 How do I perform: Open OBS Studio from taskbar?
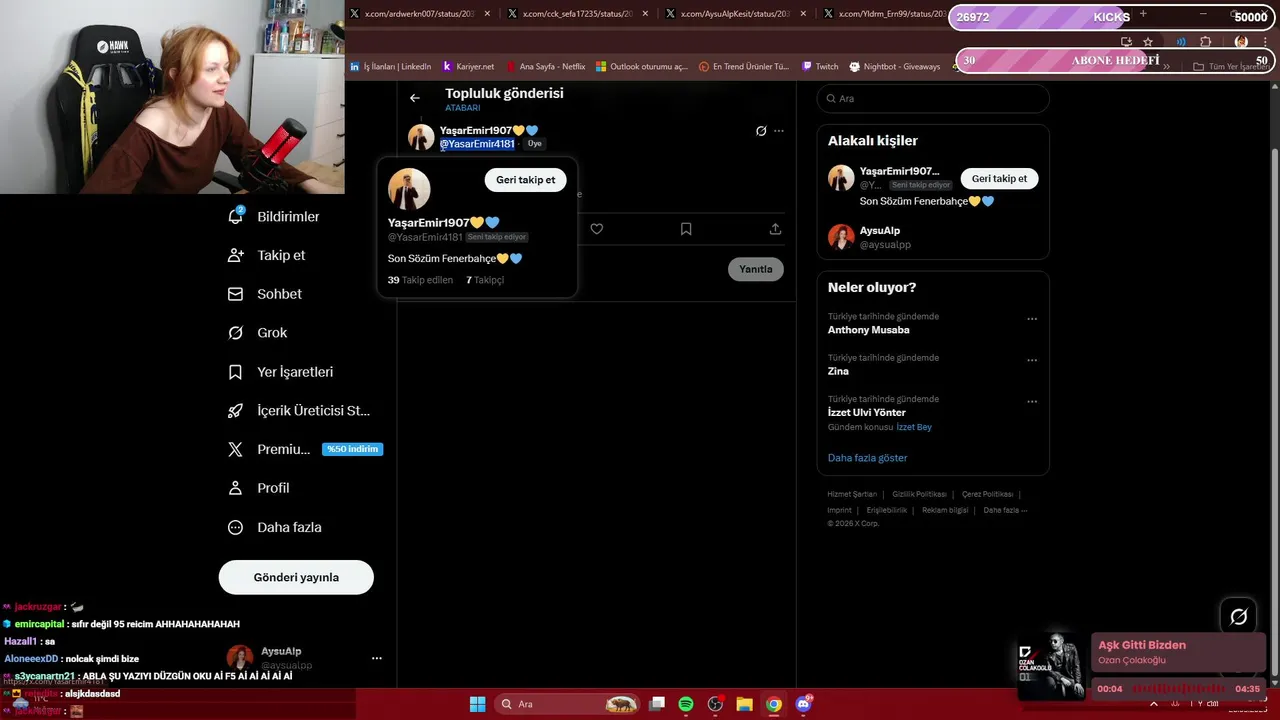(715, 704)
